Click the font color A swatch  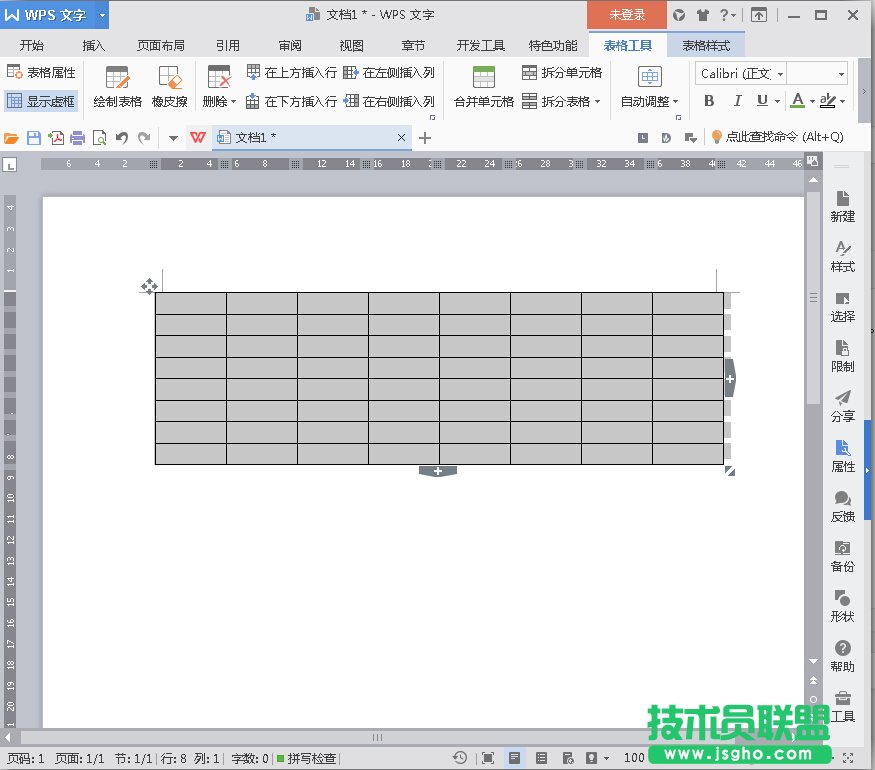click(797, 101)
